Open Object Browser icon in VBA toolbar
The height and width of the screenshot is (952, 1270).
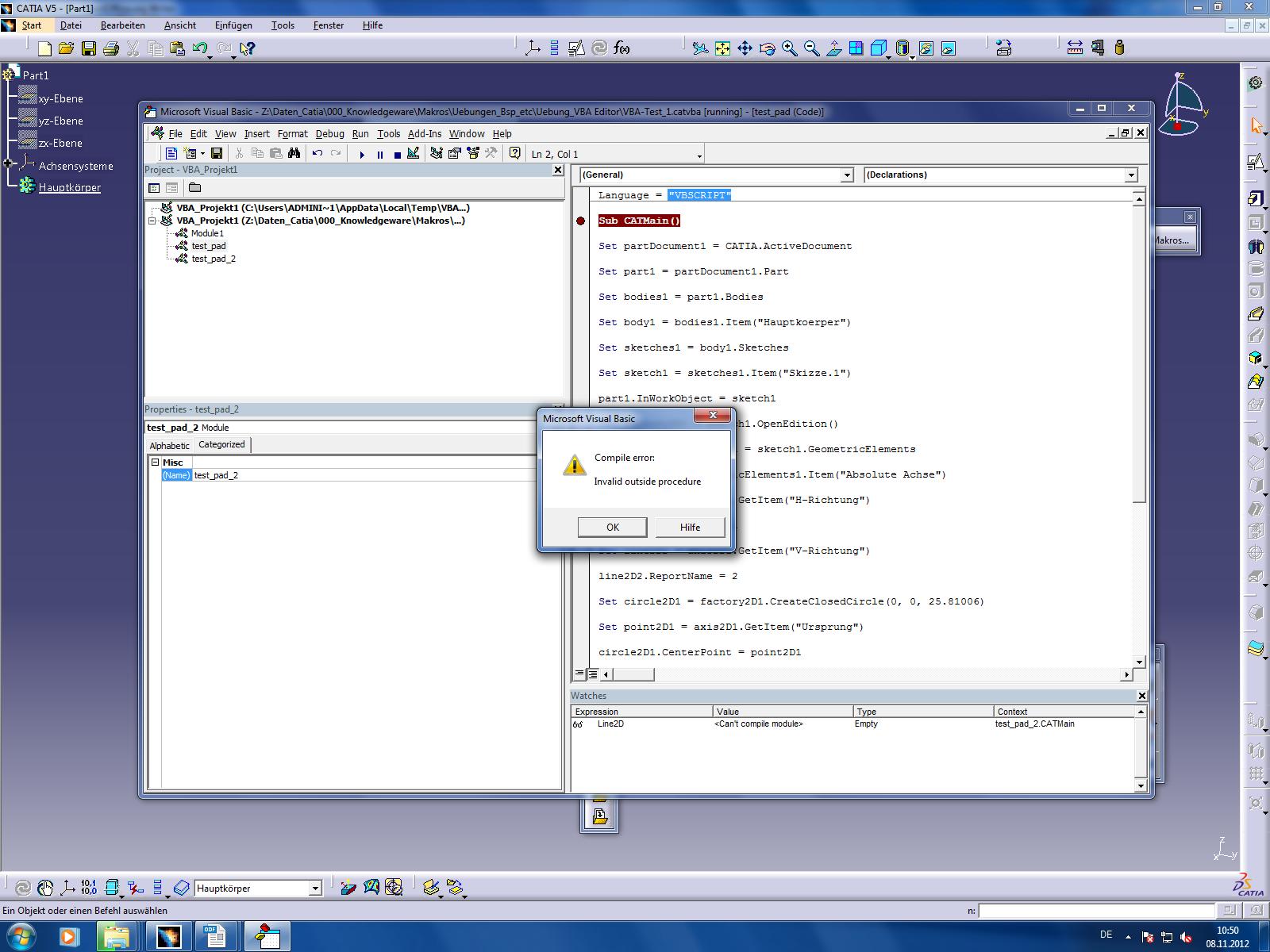(472, 153)
